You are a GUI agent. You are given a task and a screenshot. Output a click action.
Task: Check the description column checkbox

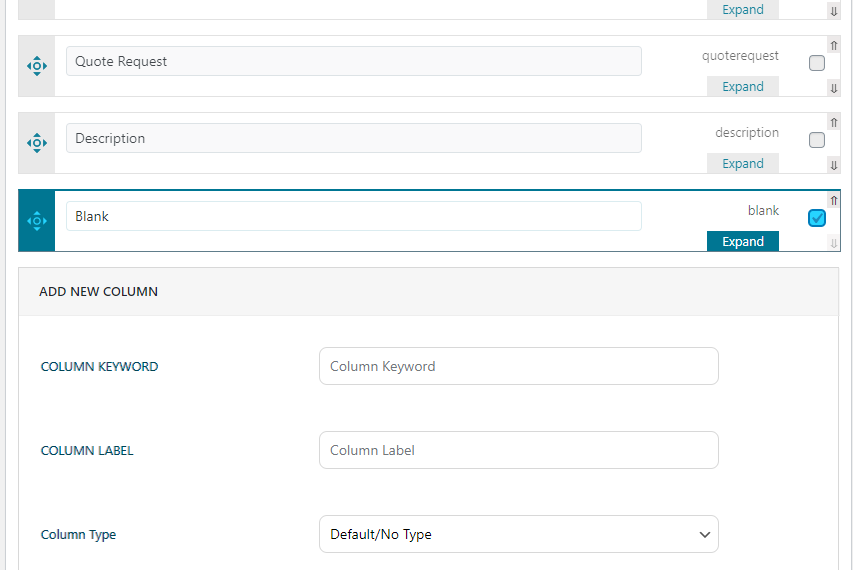(x=817, y=140)
